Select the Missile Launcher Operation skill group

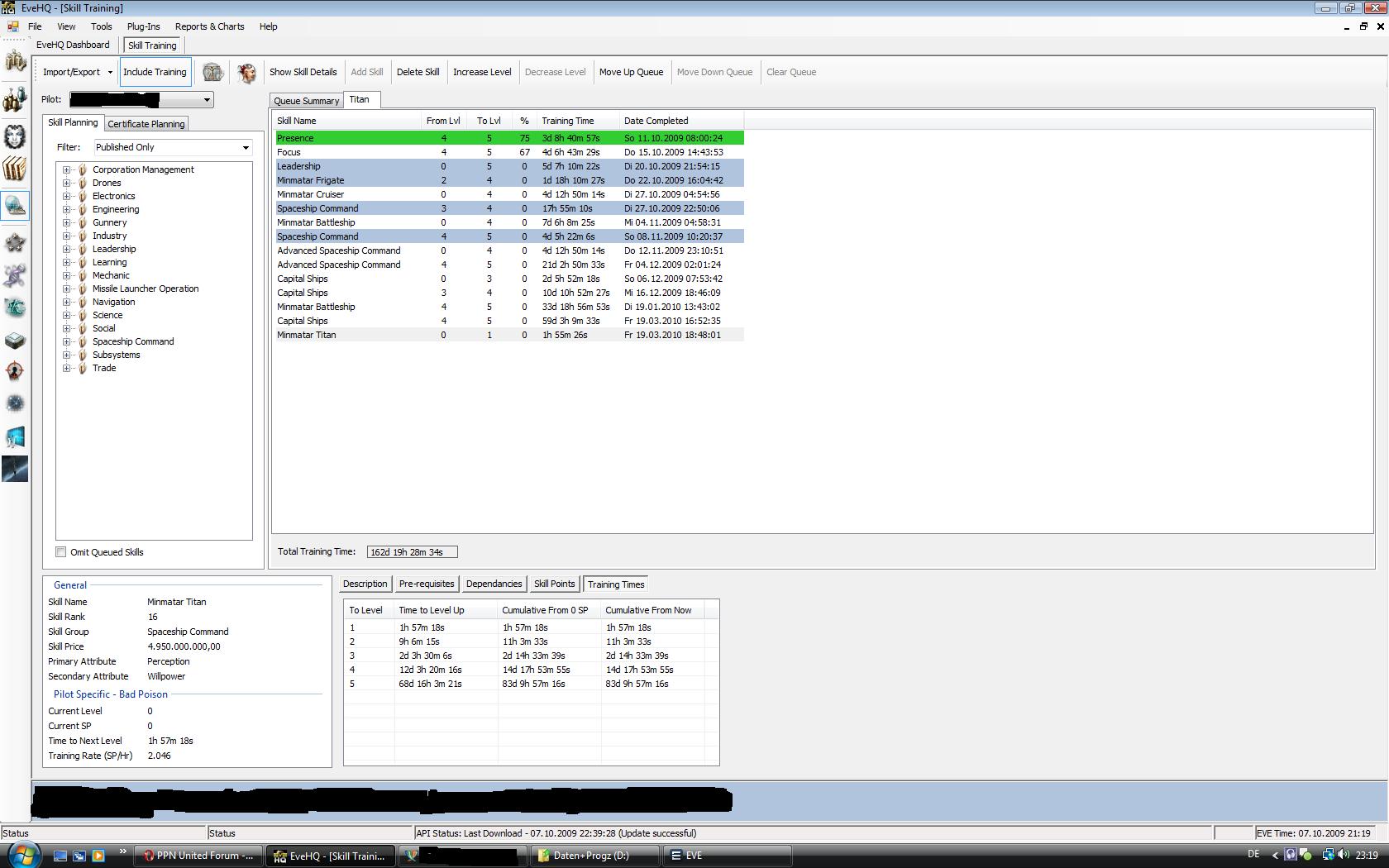pos(146,289)
